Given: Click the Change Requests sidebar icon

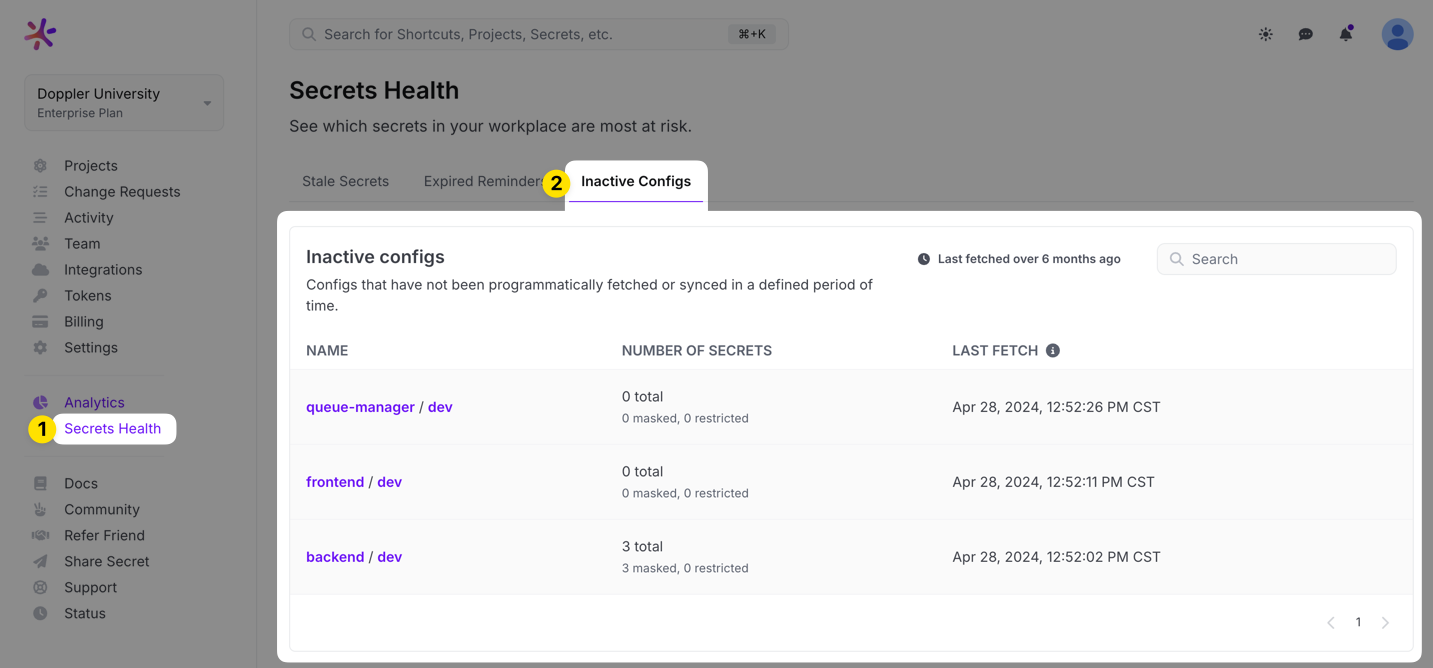Looking at the screenshot, I should pyautogui.click(x=40, y=192).
